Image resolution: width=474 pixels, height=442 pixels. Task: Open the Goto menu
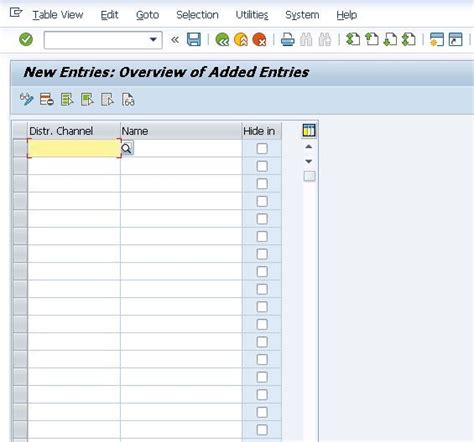coord(147,15)
